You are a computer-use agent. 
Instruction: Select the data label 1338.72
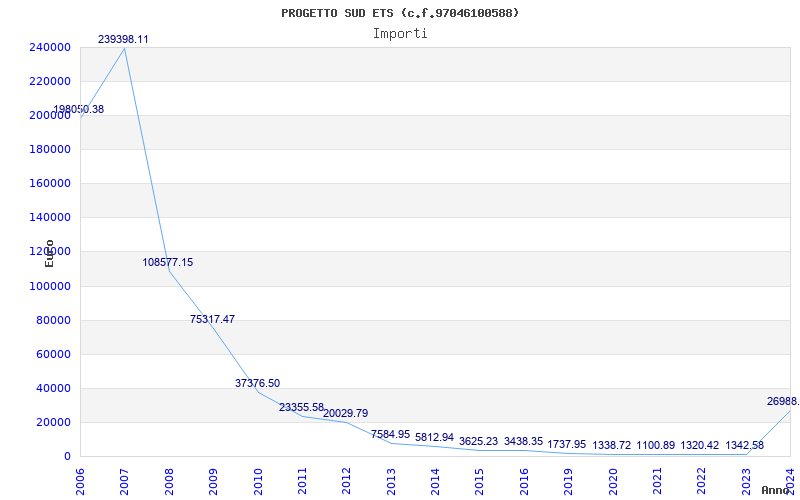[x=612, y=445]
